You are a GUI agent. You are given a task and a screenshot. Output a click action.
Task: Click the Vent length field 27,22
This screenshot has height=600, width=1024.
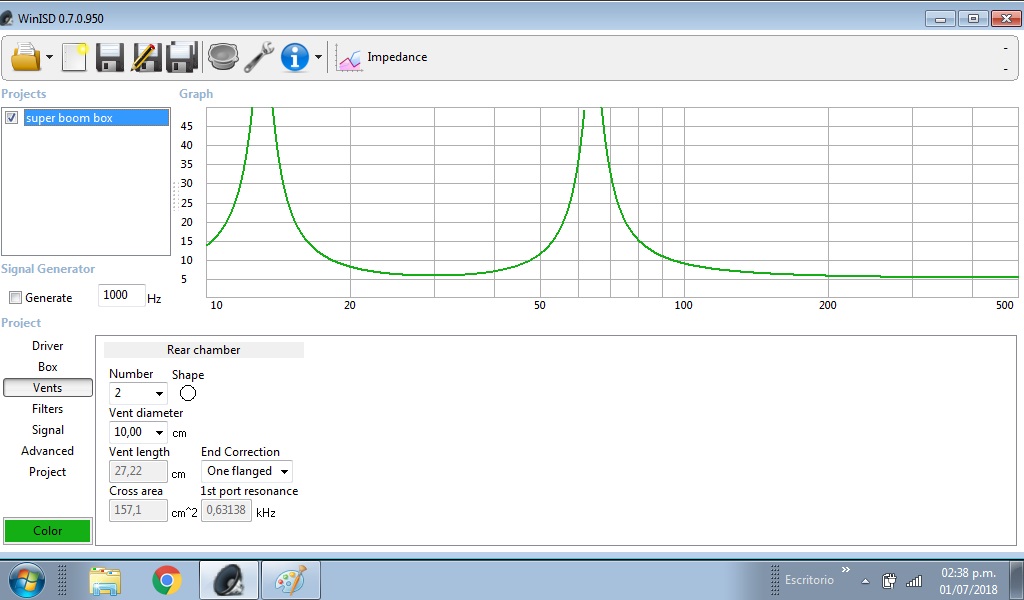pyautogui.click(x=138, y=471)
